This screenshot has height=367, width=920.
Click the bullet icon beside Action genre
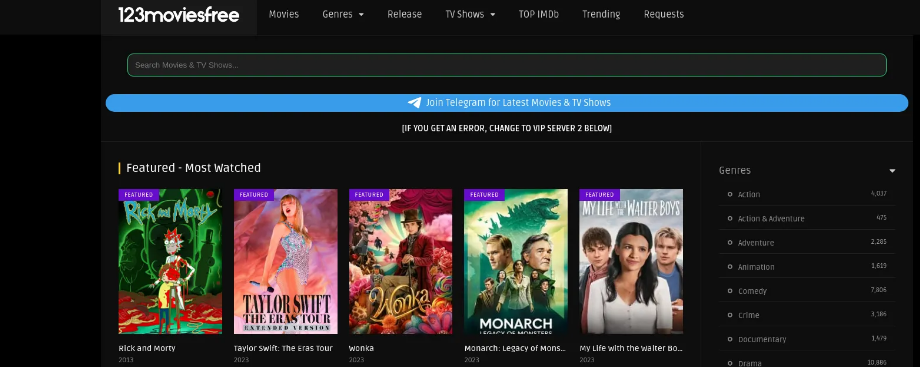click(730, 194)
